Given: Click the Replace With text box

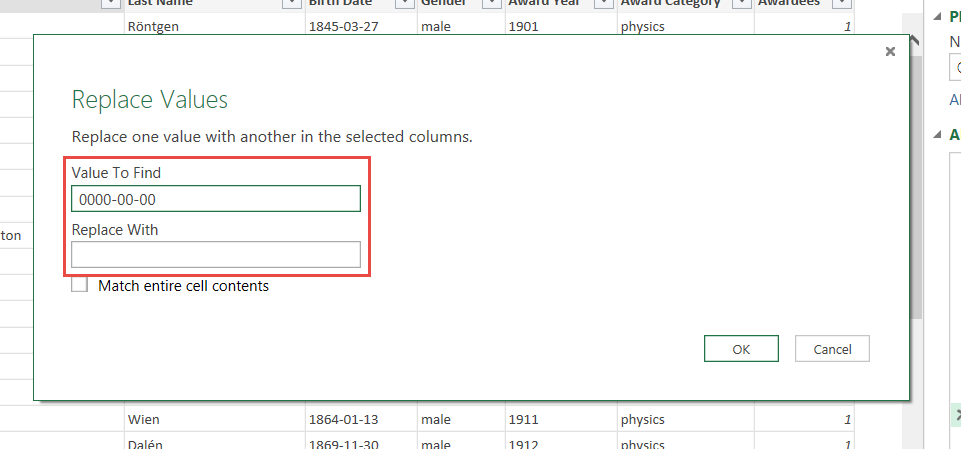Looking at the screenshot, I should click(215, 255).
